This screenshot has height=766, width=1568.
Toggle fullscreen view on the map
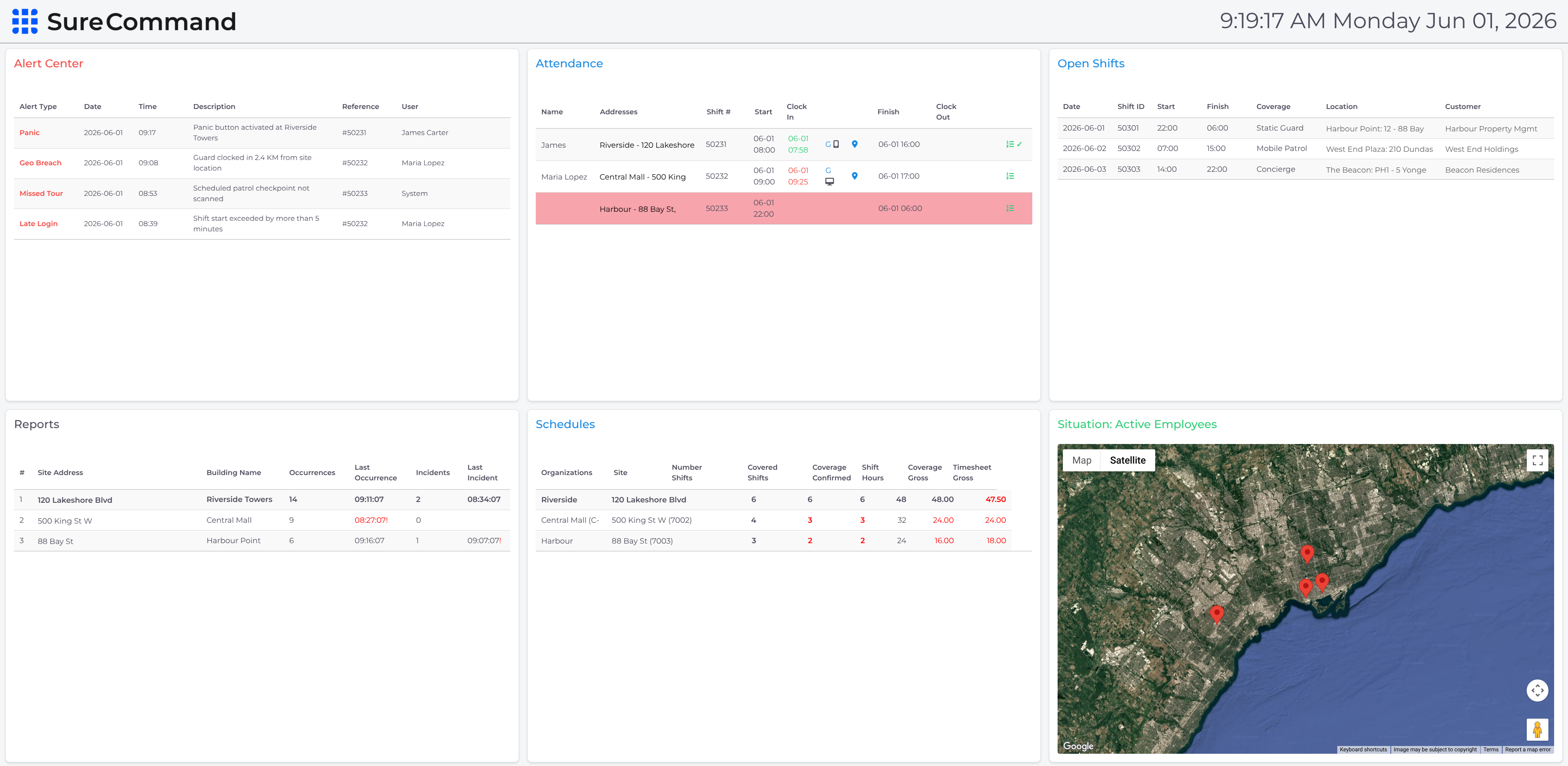(1537, 460)
